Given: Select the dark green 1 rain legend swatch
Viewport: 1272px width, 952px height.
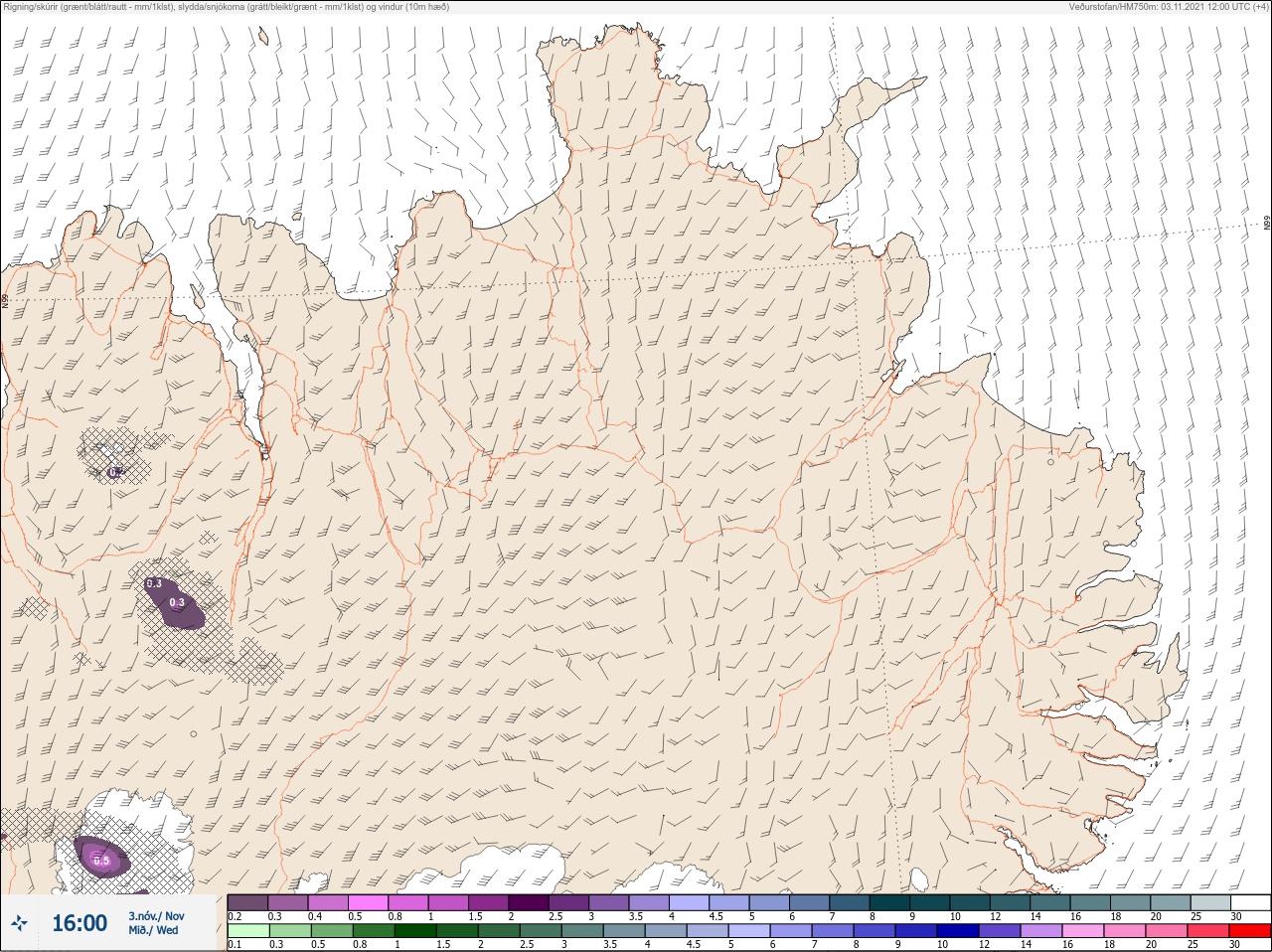Looking at the screenshot, I should [x=415, y=931].
